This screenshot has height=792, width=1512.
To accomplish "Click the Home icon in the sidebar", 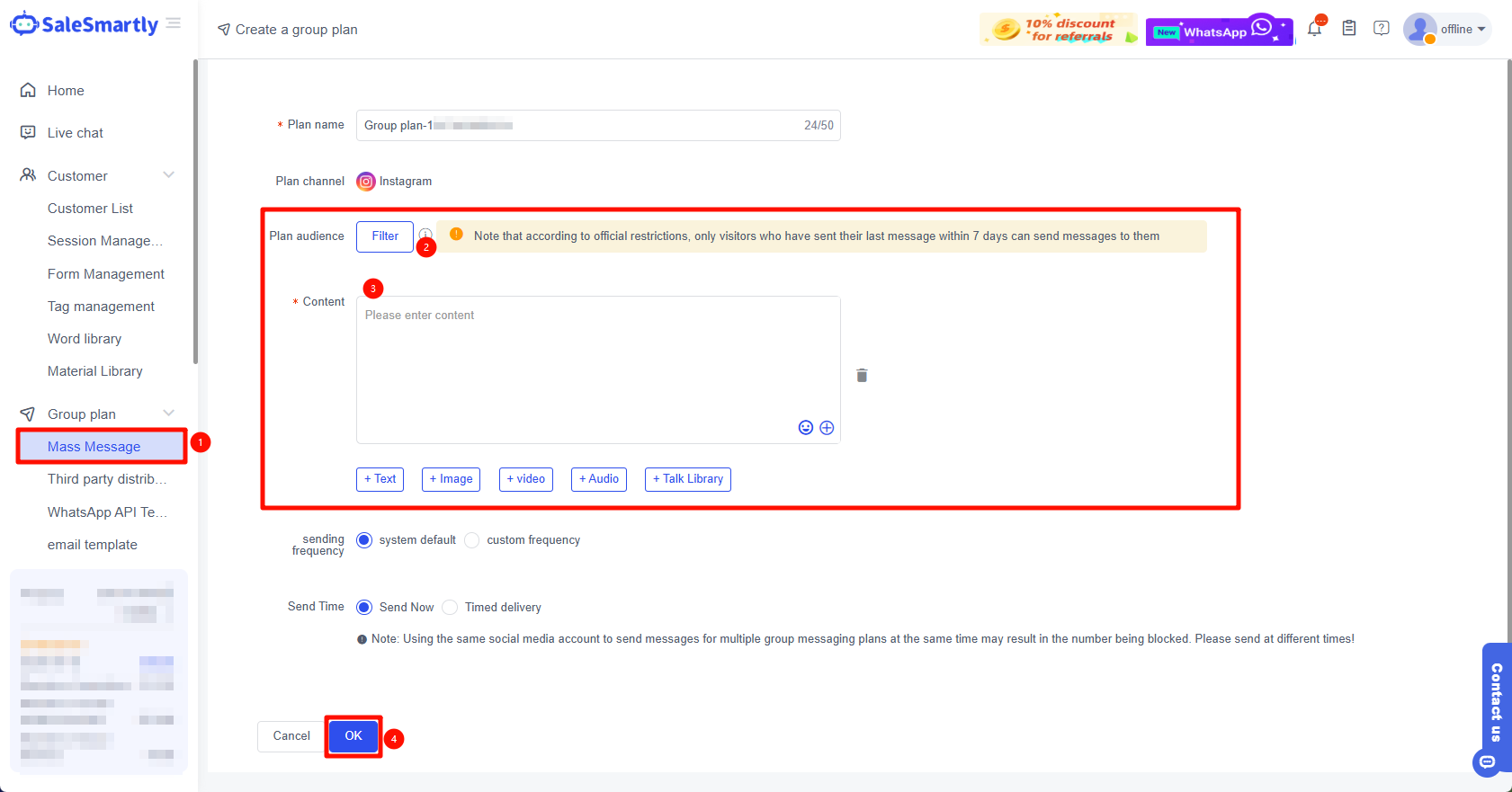I will (28, 90).
